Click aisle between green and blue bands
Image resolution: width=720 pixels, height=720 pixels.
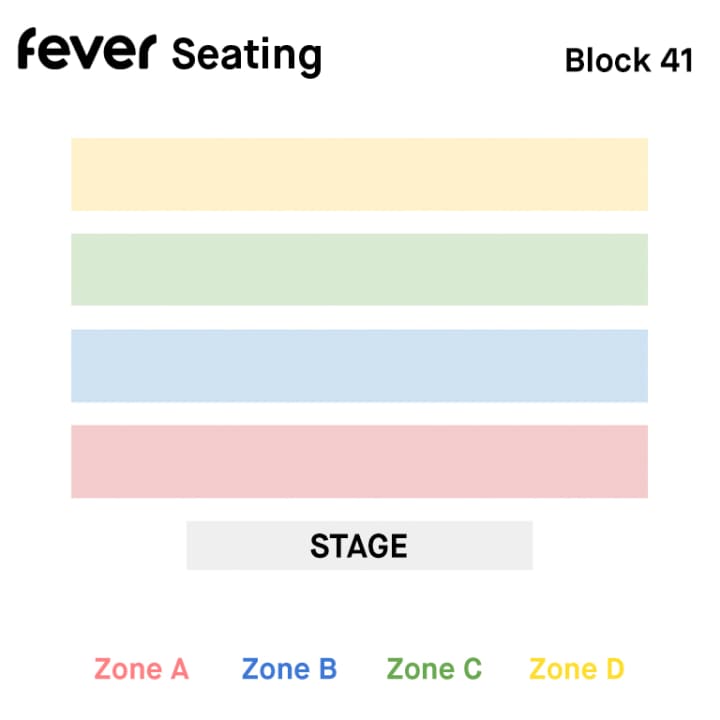point(360,317)
